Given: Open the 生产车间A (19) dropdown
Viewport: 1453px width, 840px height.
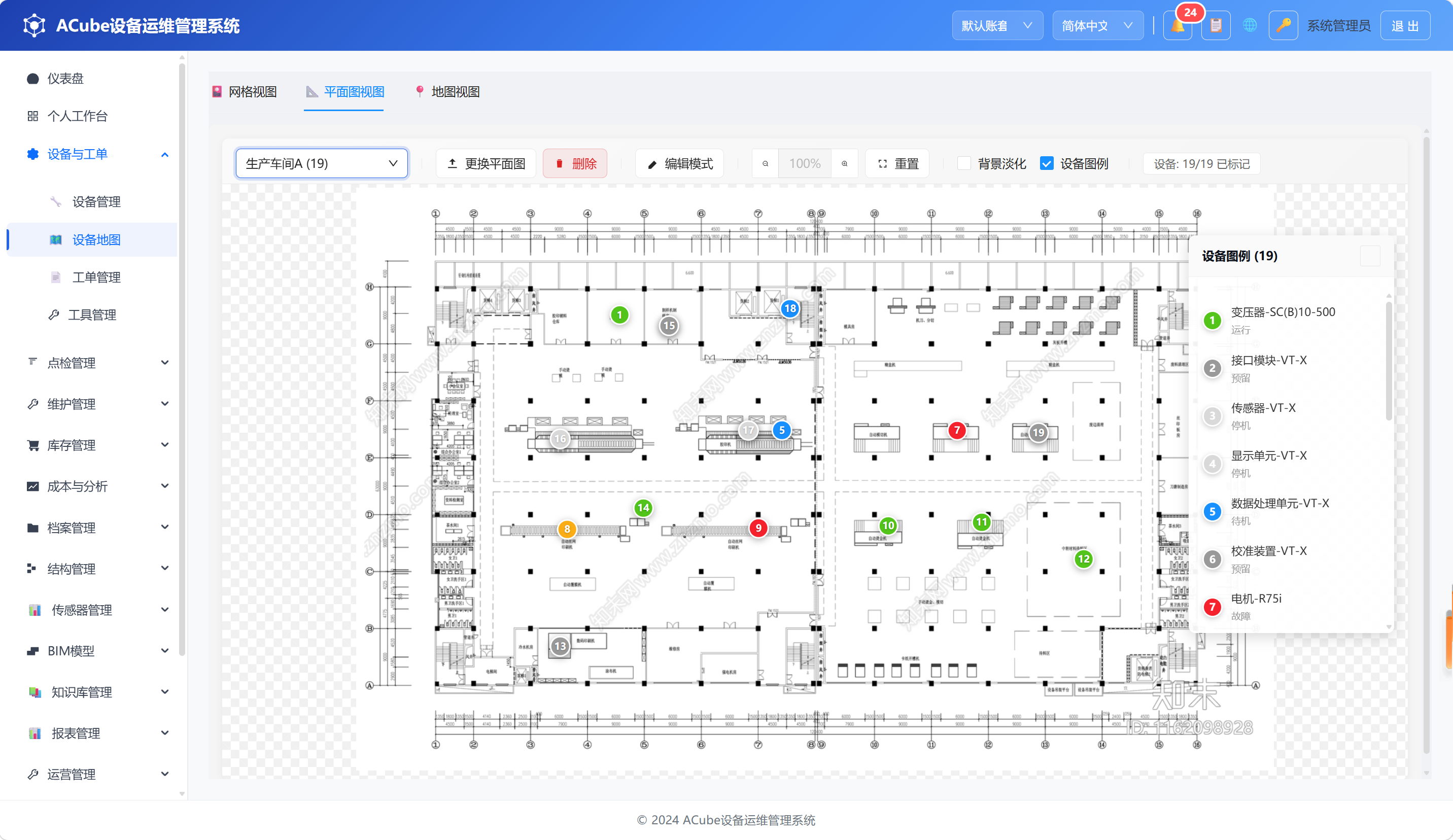Looking at the screenshot, I should click(322, 164).
